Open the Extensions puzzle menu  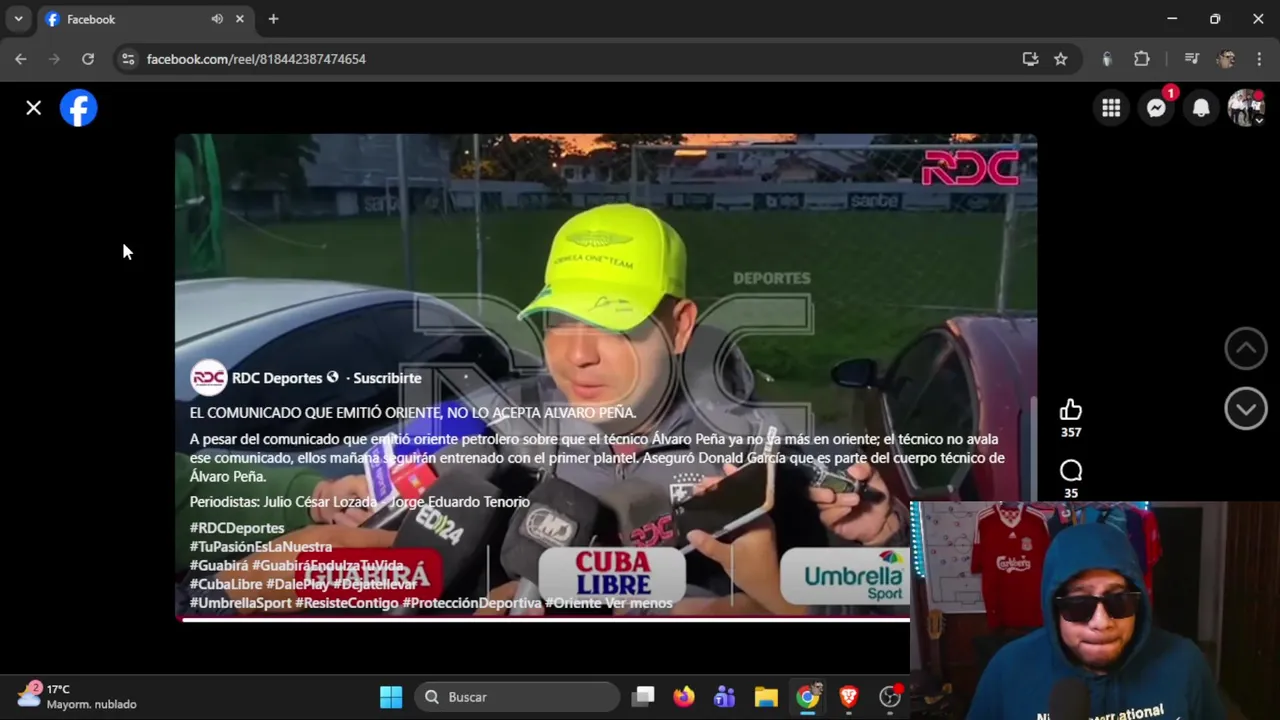[1142, 59]
